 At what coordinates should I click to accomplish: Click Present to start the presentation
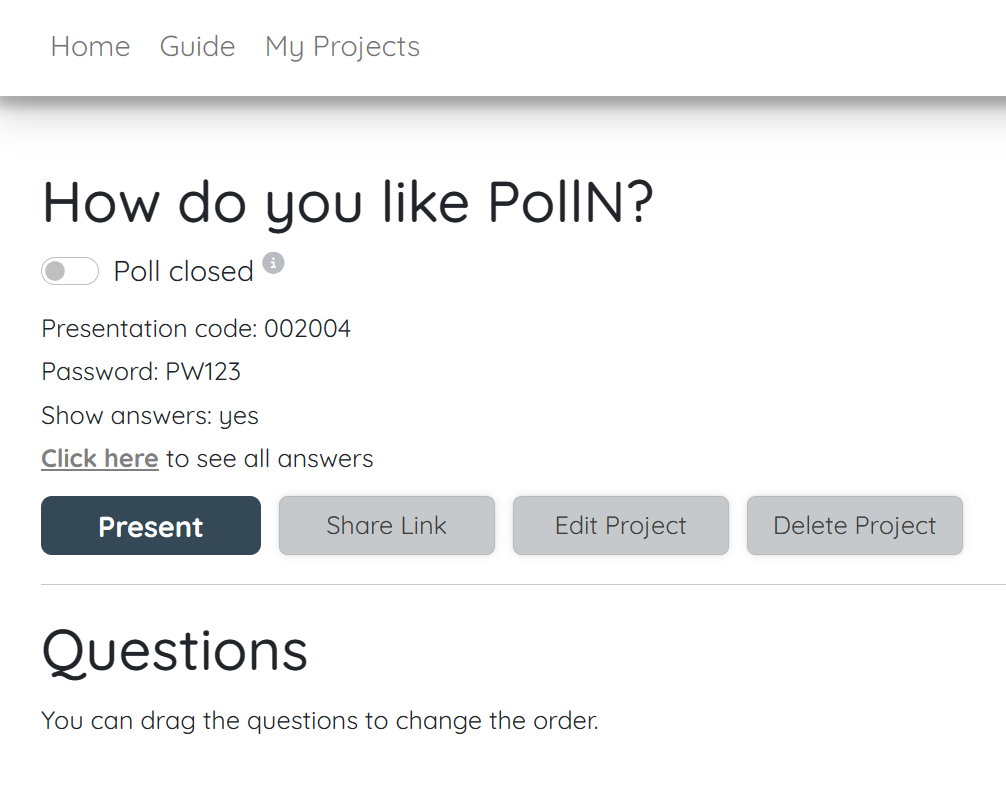tap(150, 525)
